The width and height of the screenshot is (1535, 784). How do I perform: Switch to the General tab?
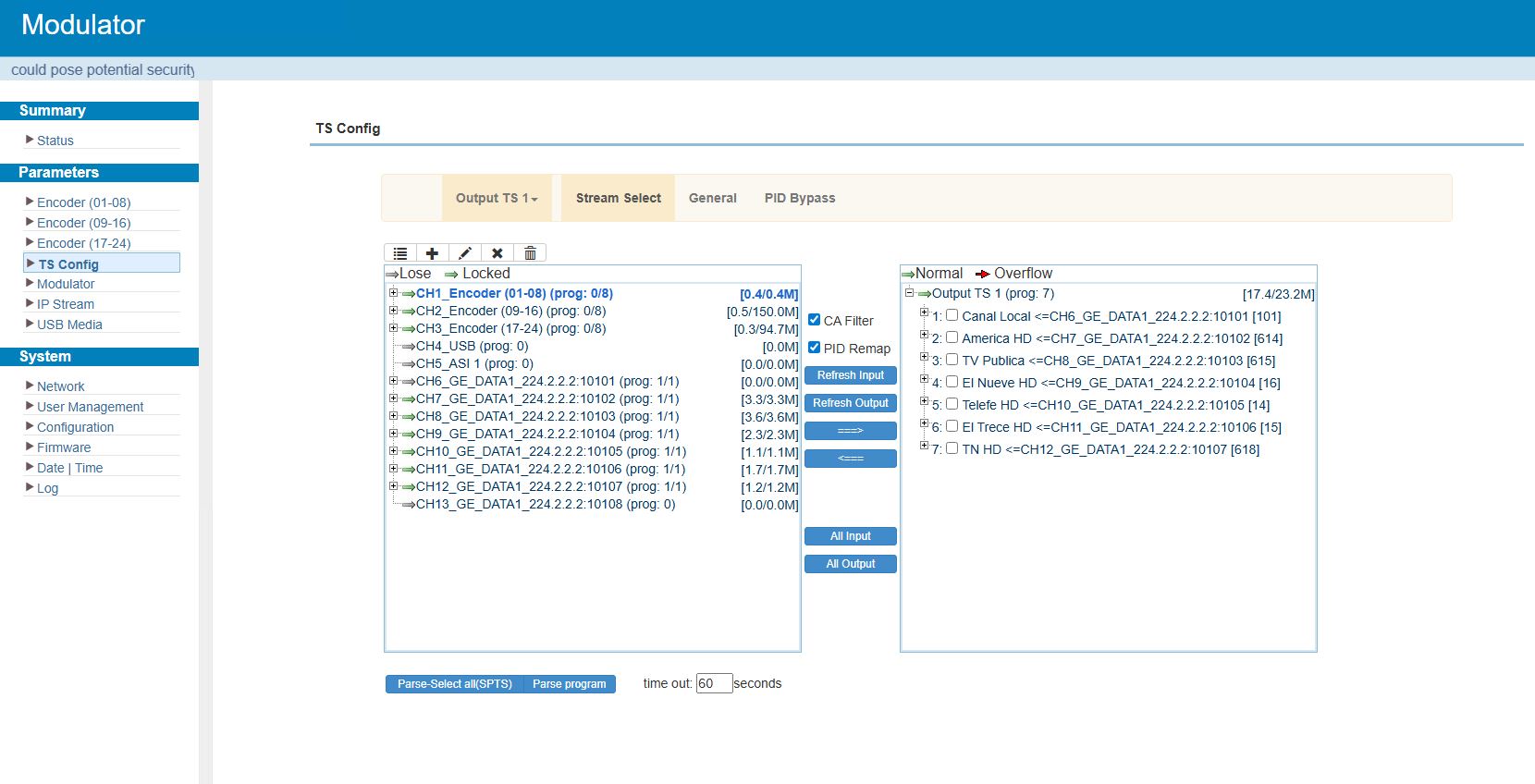pyautogui.click(x=712, y=198)
